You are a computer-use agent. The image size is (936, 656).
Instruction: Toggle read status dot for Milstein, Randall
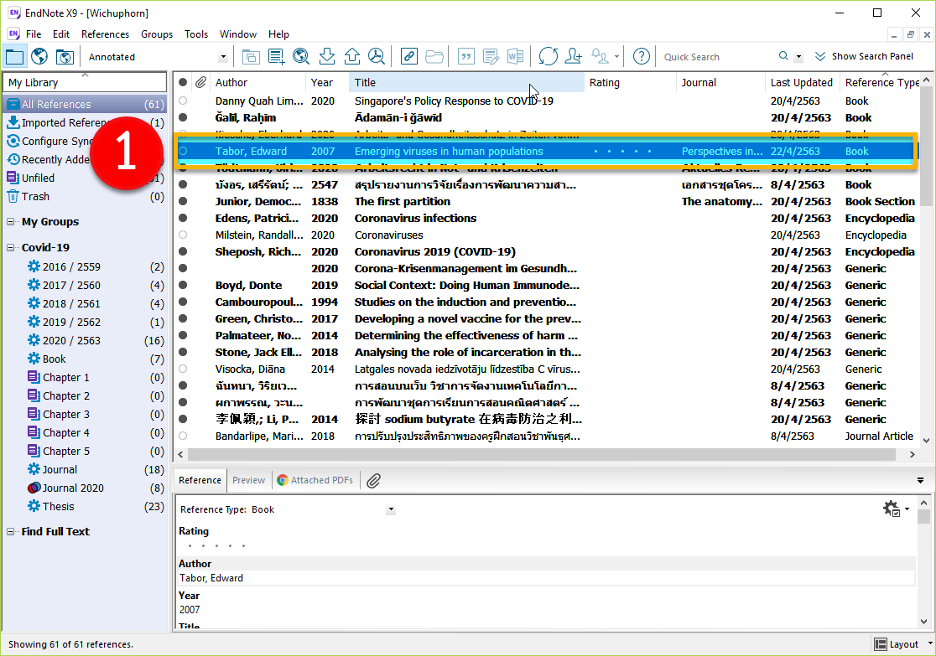pyautogui.click(x=183, y=235)
